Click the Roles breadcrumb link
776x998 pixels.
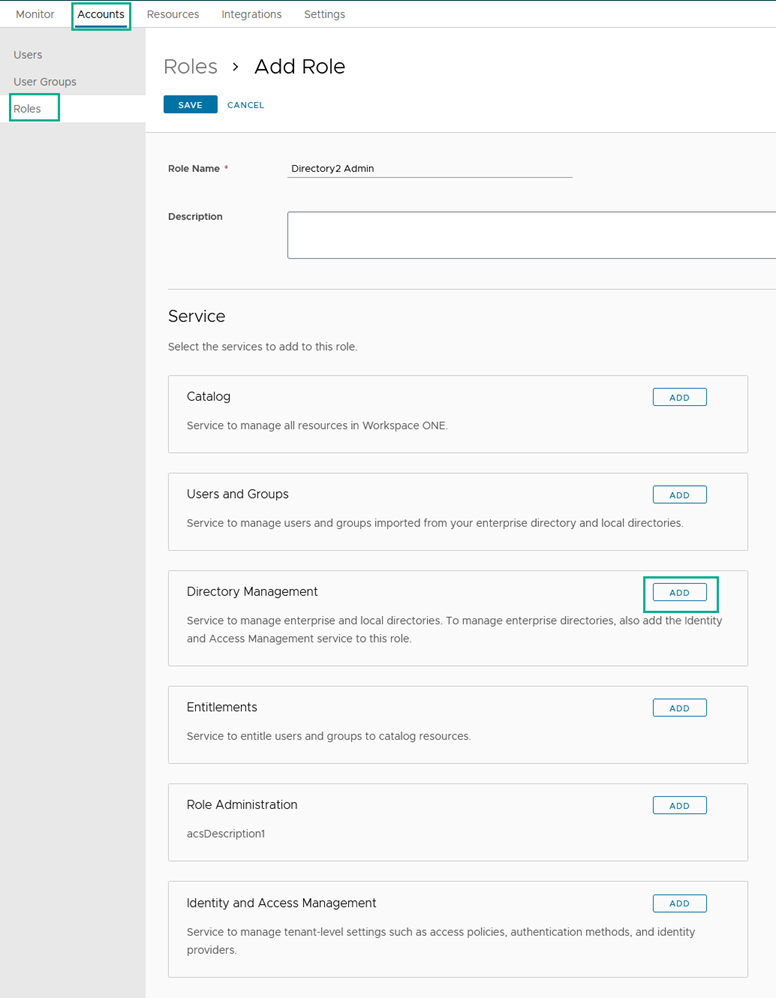(190, 66)
